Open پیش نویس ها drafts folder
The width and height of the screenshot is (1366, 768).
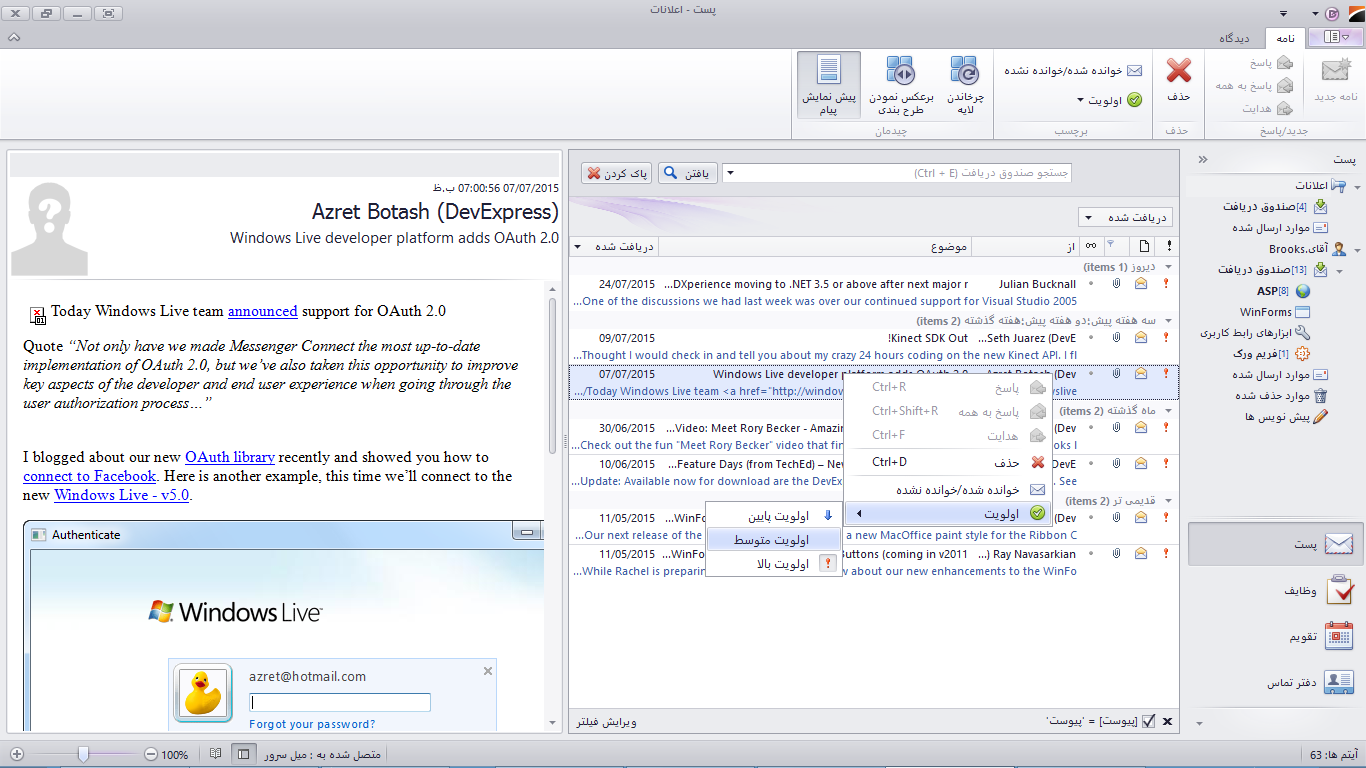point(1286,417)
